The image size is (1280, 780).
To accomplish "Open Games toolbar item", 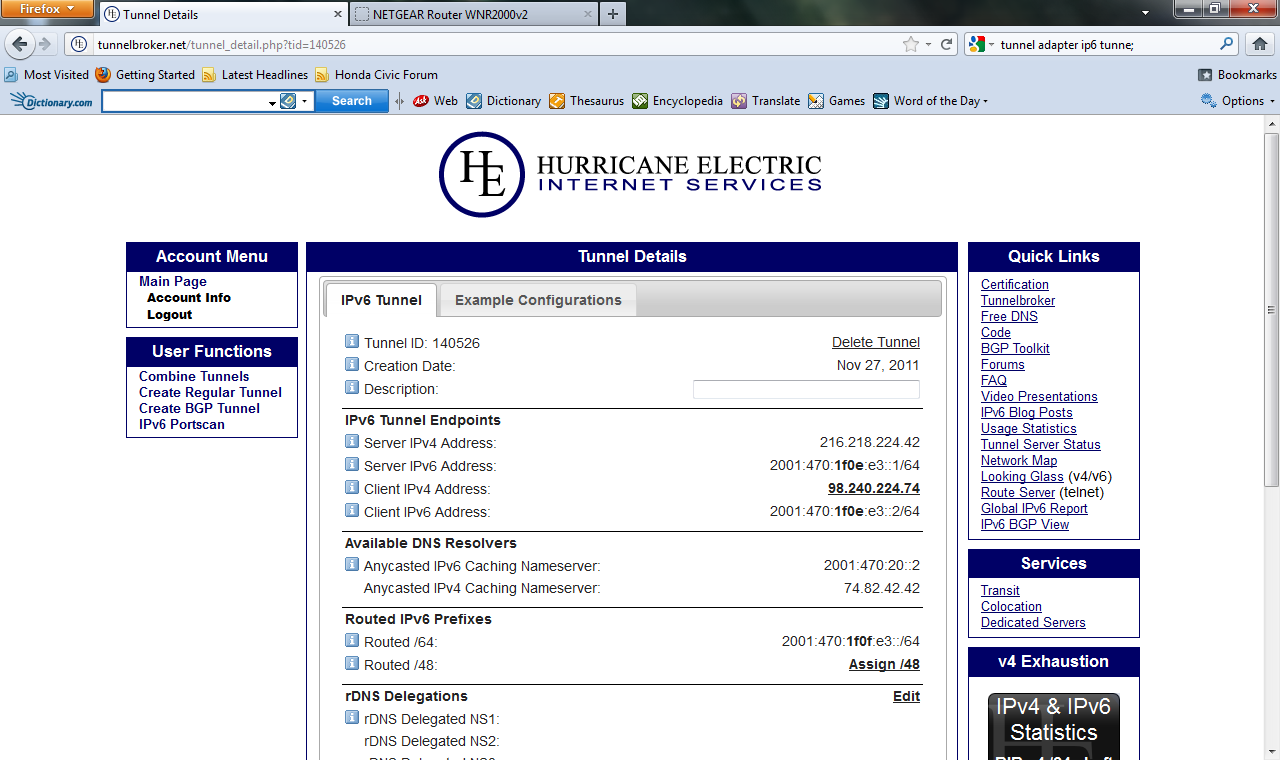I will [837, 101].
